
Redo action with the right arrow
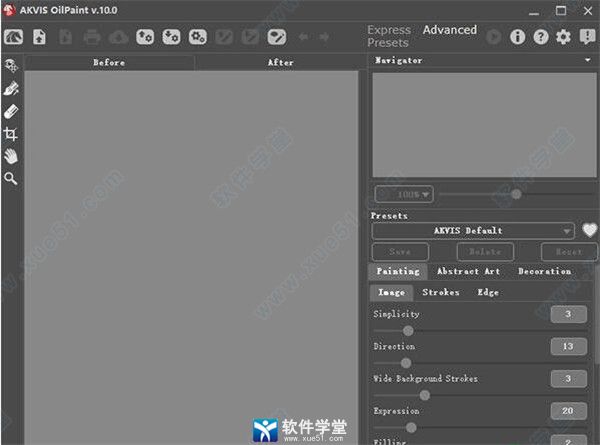[324, 37]
